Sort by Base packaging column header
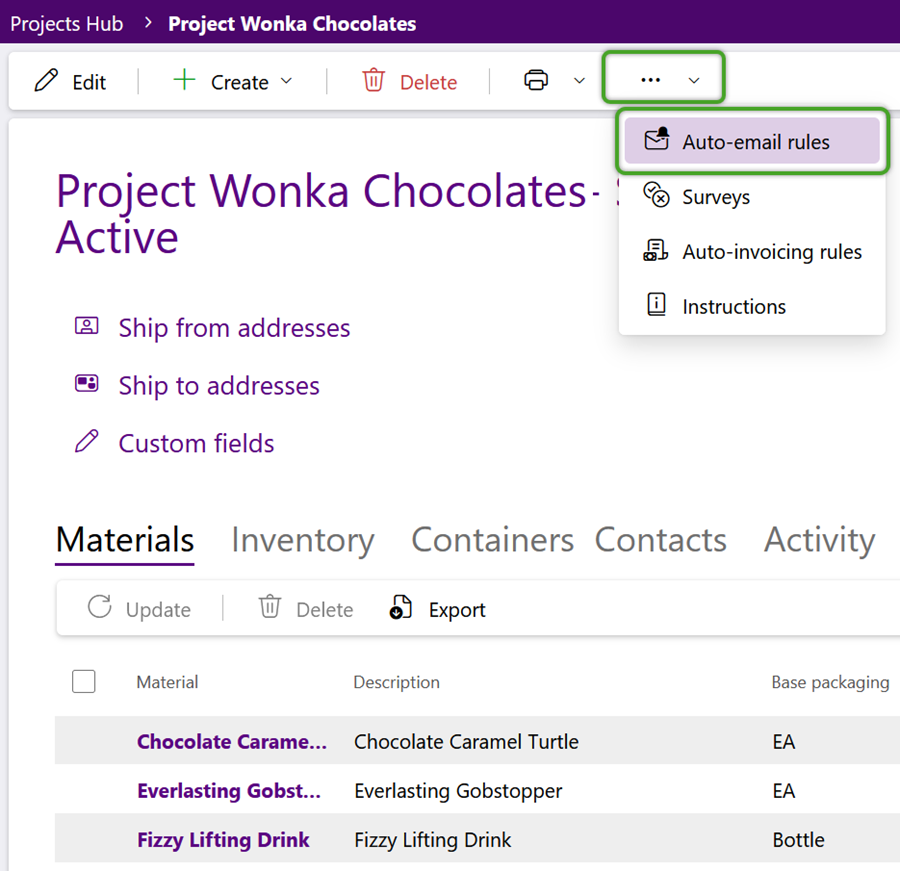This screenshot has height=871, width=900. tap(830, 682)
